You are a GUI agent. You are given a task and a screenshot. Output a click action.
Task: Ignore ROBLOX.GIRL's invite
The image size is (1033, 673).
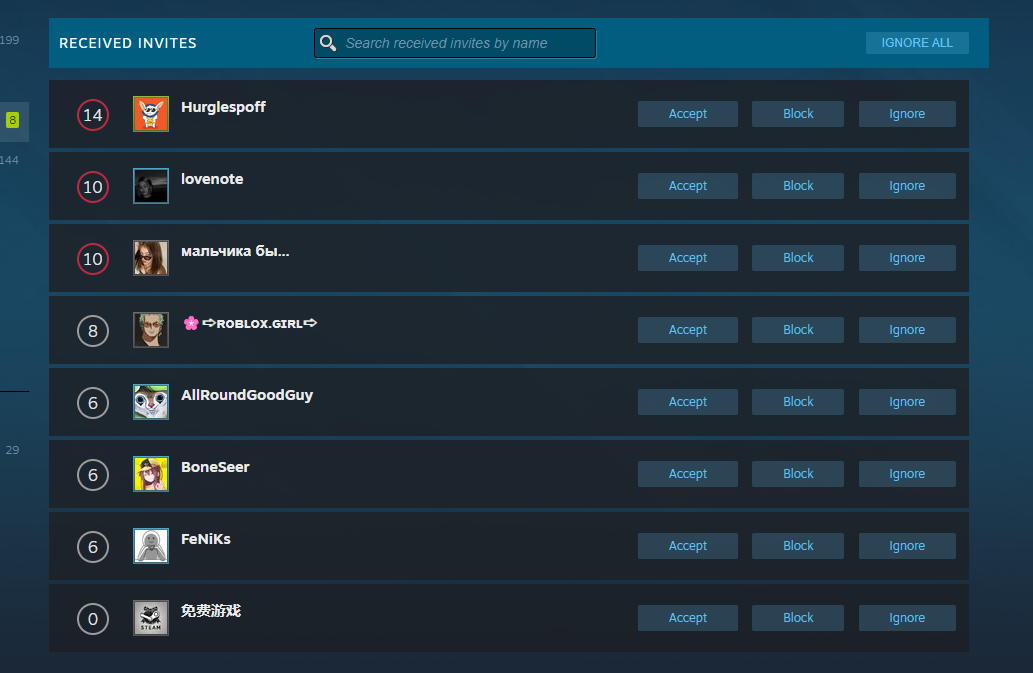pos(907,330)
